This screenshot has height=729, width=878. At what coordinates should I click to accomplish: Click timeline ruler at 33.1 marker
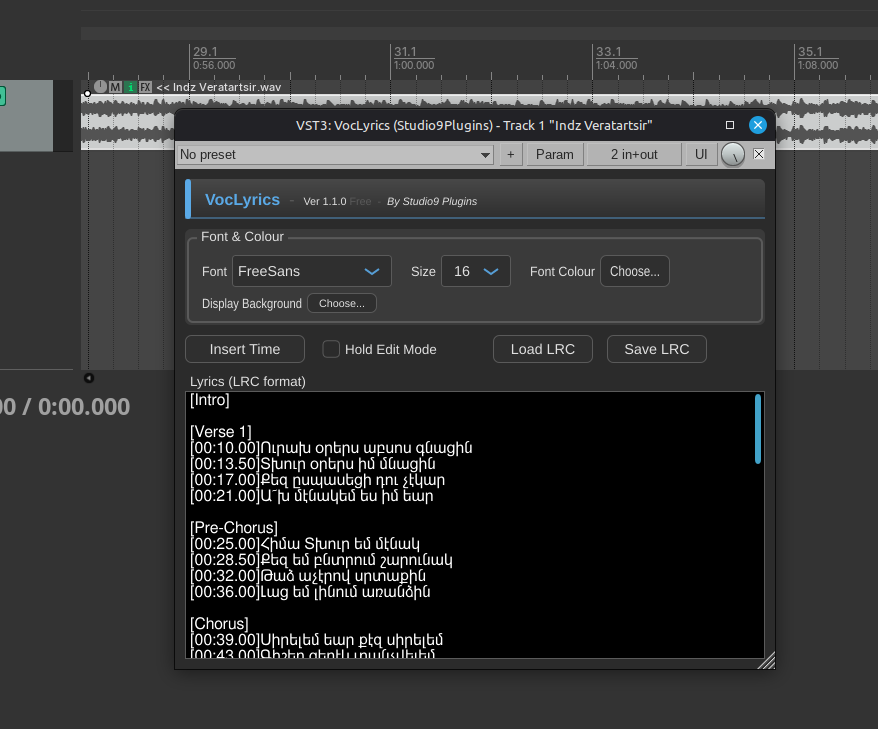609,52
